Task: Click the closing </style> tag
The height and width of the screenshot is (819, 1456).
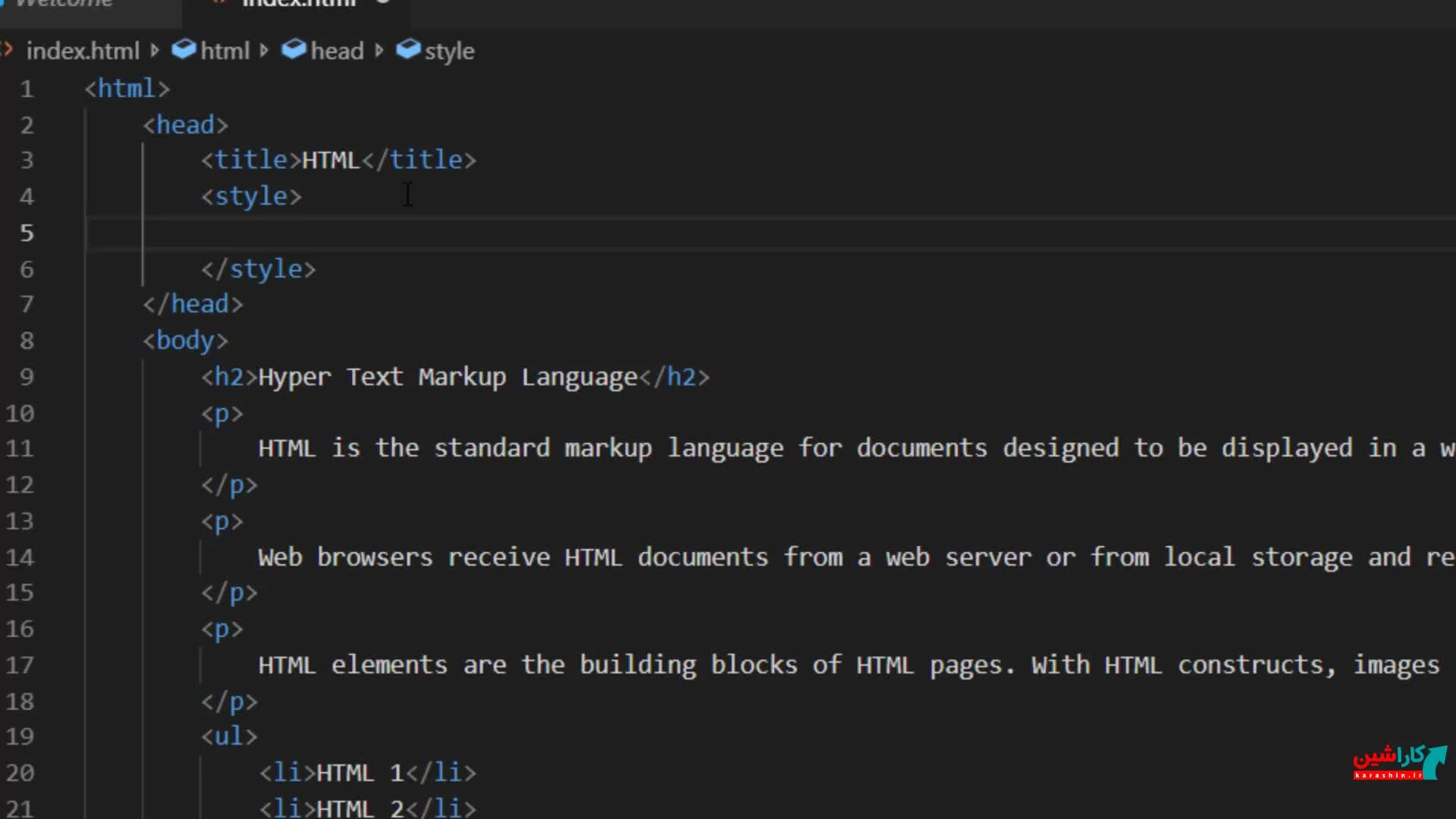Action: 259,269
